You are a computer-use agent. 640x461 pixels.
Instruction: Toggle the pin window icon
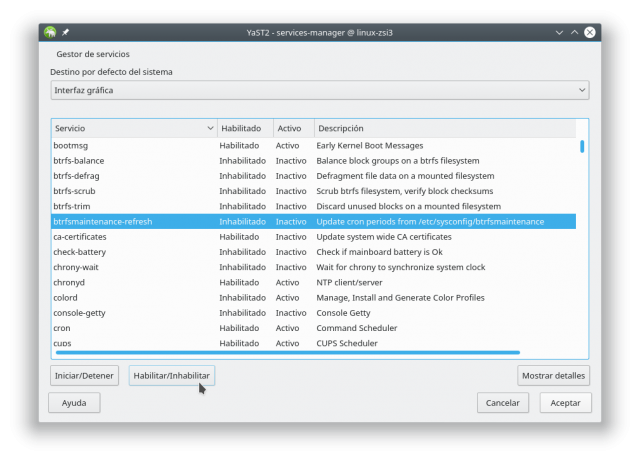[x=65, y=32]
